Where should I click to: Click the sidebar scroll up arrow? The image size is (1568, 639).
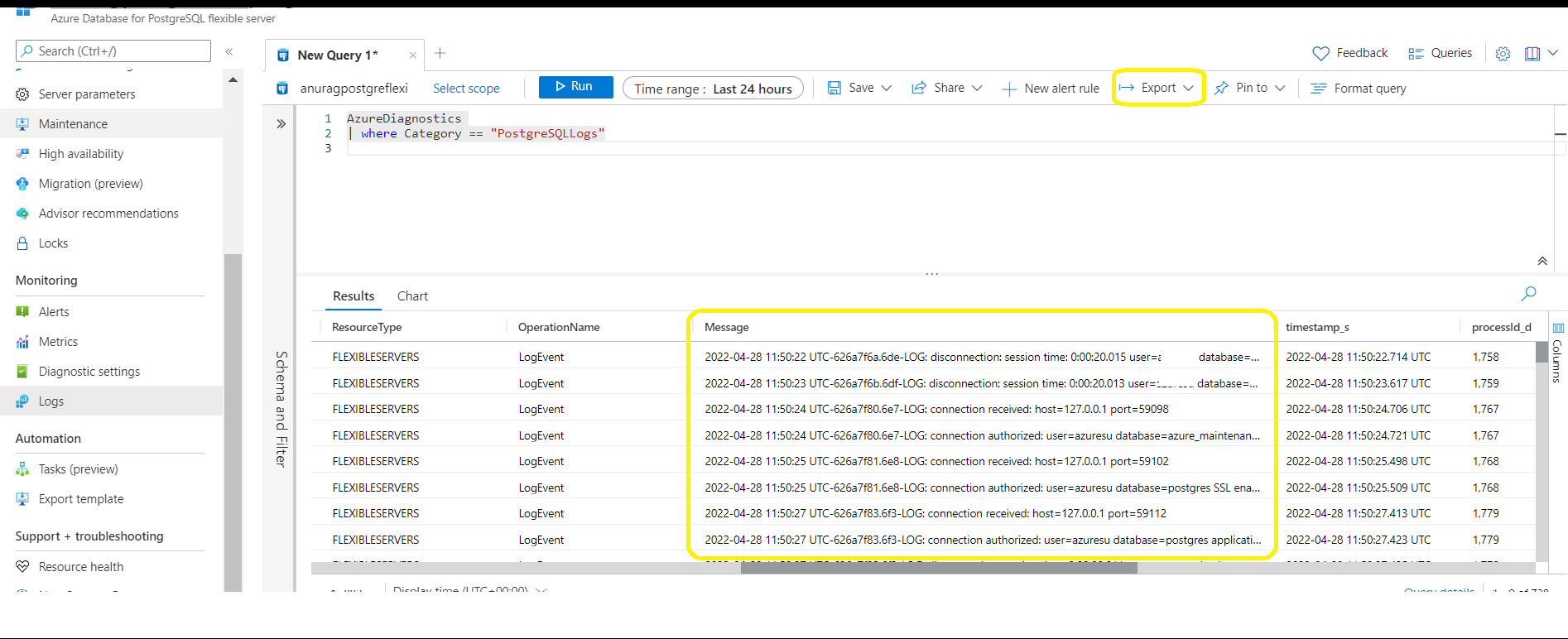(x=233, y=80)
